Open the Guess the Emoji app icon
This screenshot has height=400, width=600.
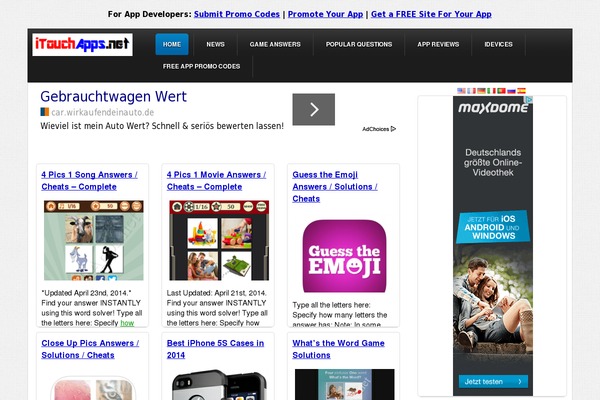[x=344, y=256]
